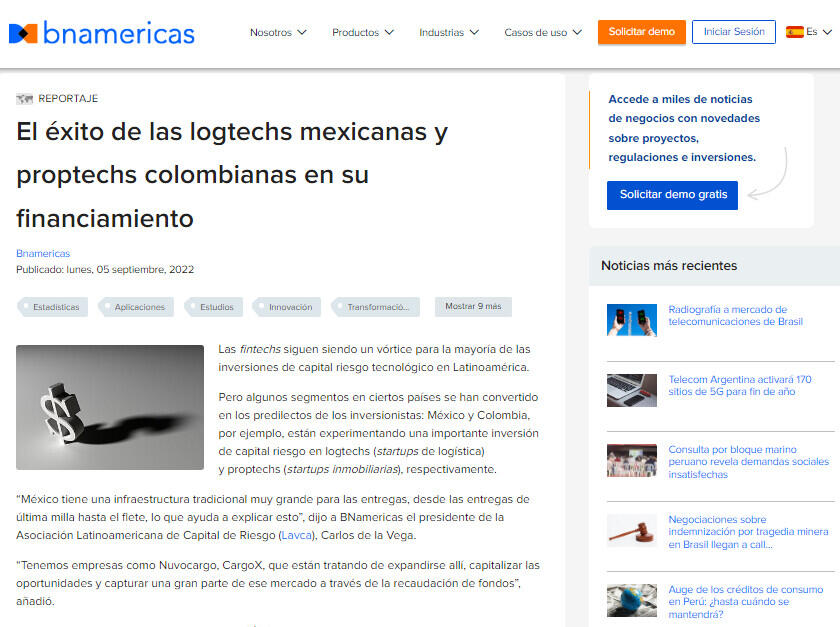Click the gavel thumbnail for mining news
840x627 pixels.
tap(632, 530)
